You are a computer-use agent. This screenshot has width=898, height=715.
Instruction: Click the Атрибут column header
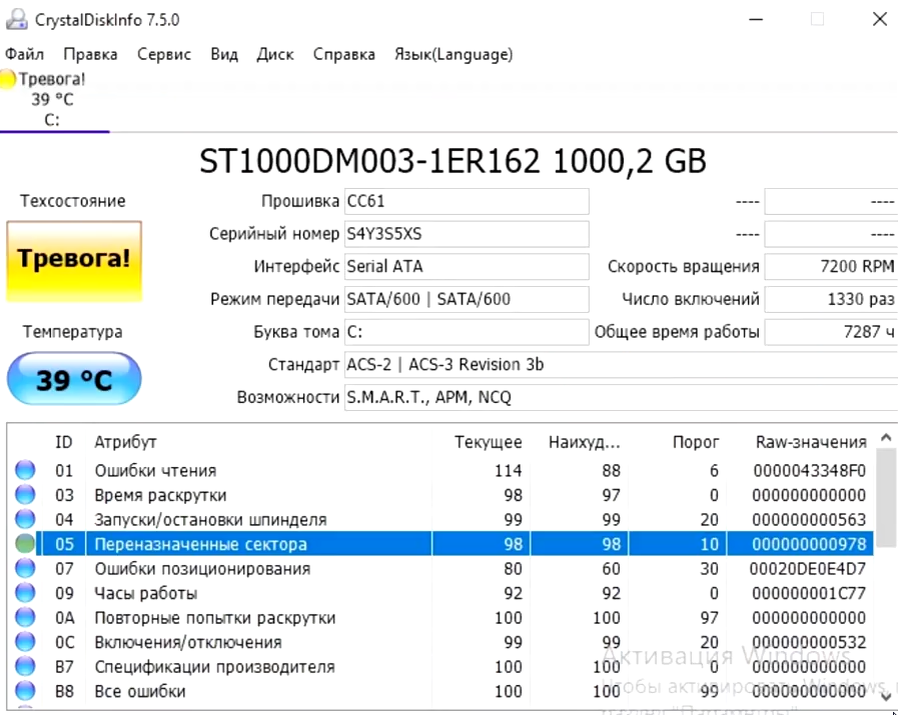click(125, 442)
